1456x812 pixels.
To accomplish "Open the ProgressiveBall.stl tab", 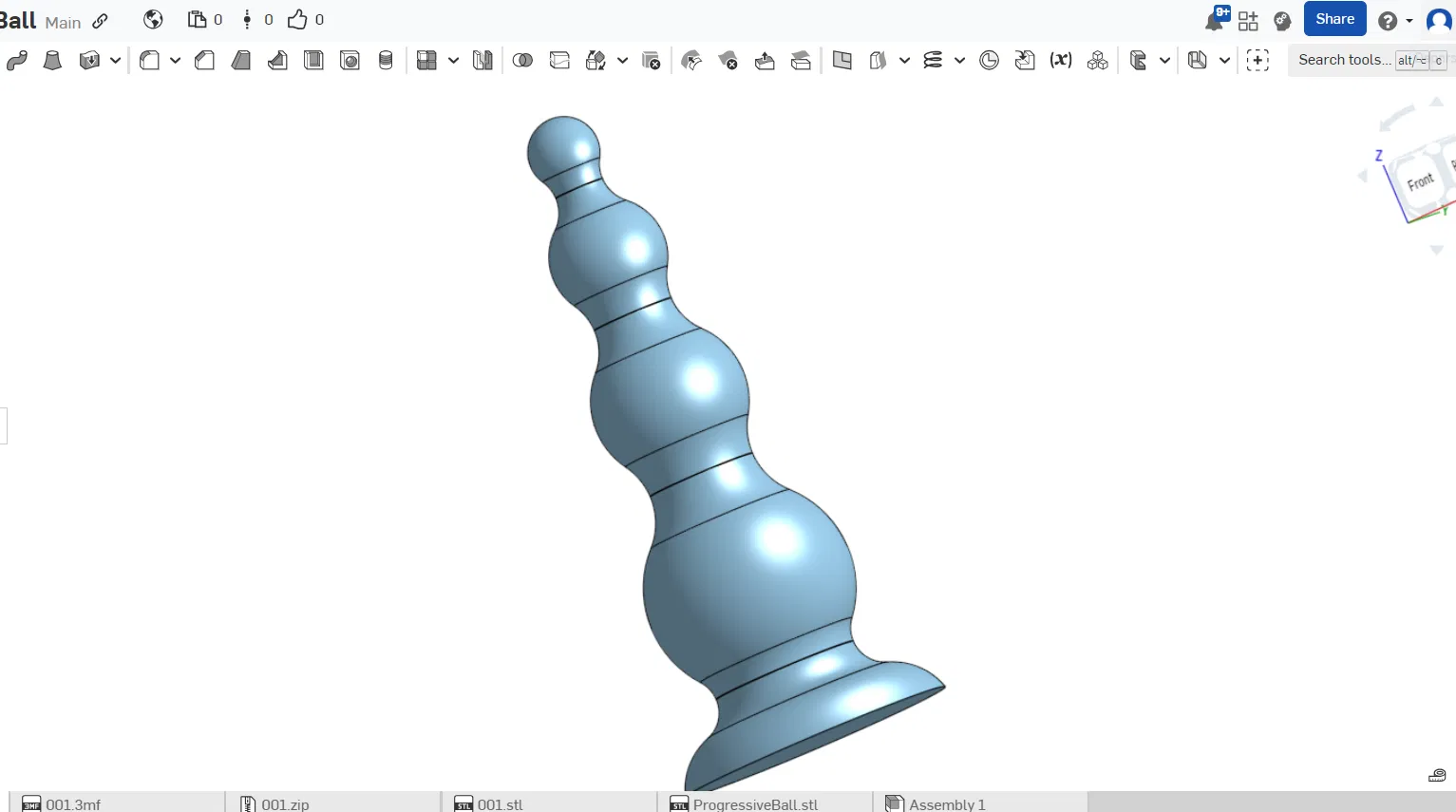I will click(x=765, y=803).
